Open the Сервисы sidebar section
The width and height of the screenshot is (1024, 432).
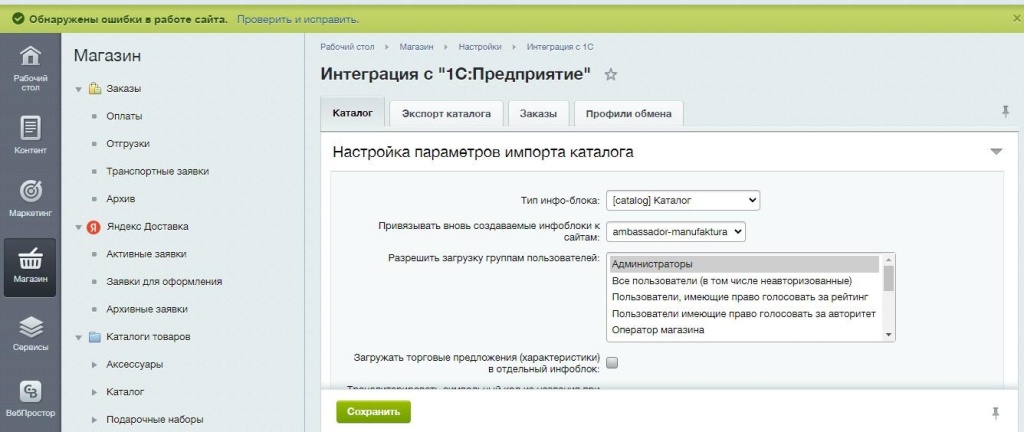(31, 333)
